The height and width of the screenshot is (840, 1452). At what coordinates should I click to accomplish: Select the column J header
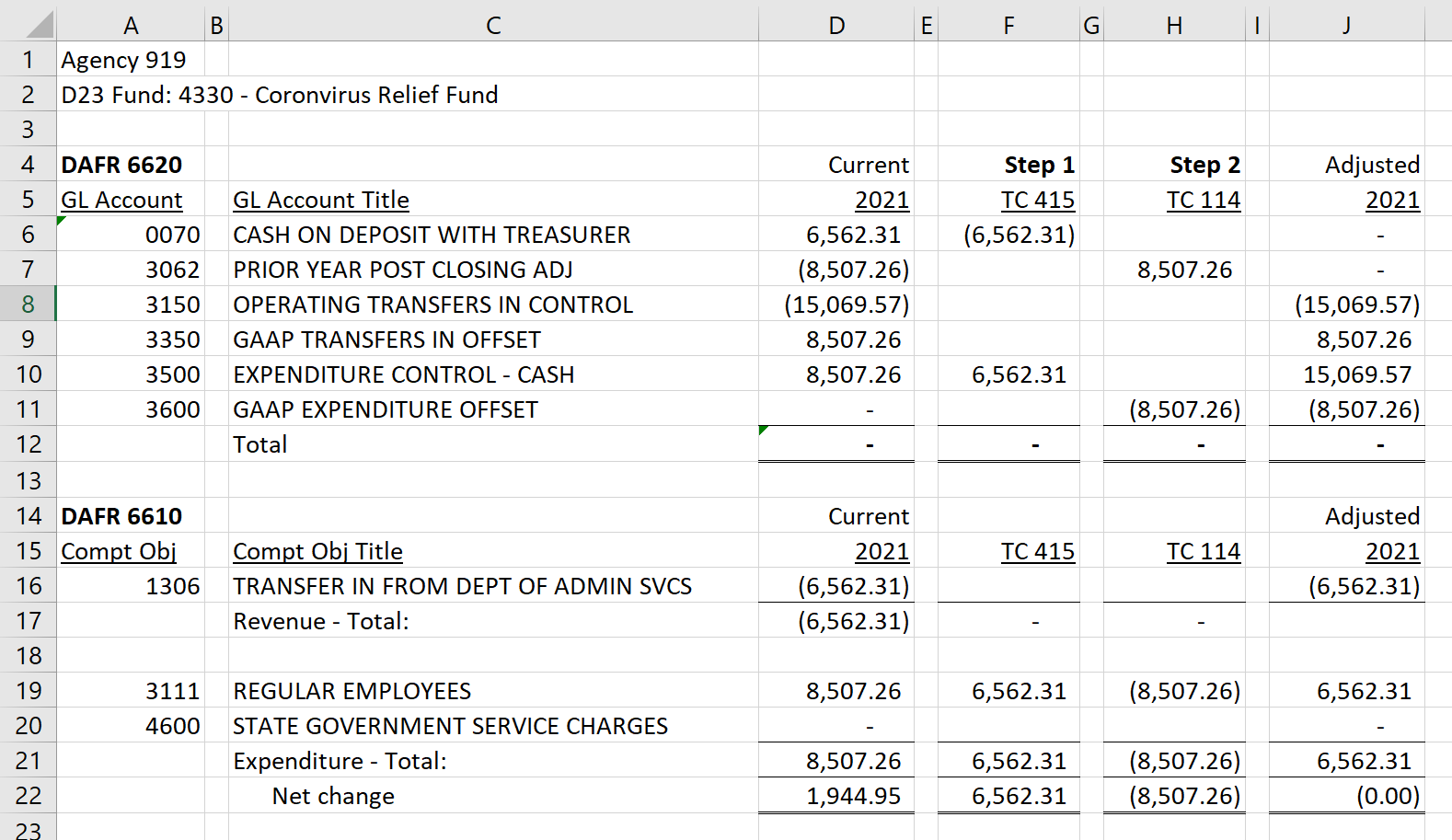pos(1346,25)
